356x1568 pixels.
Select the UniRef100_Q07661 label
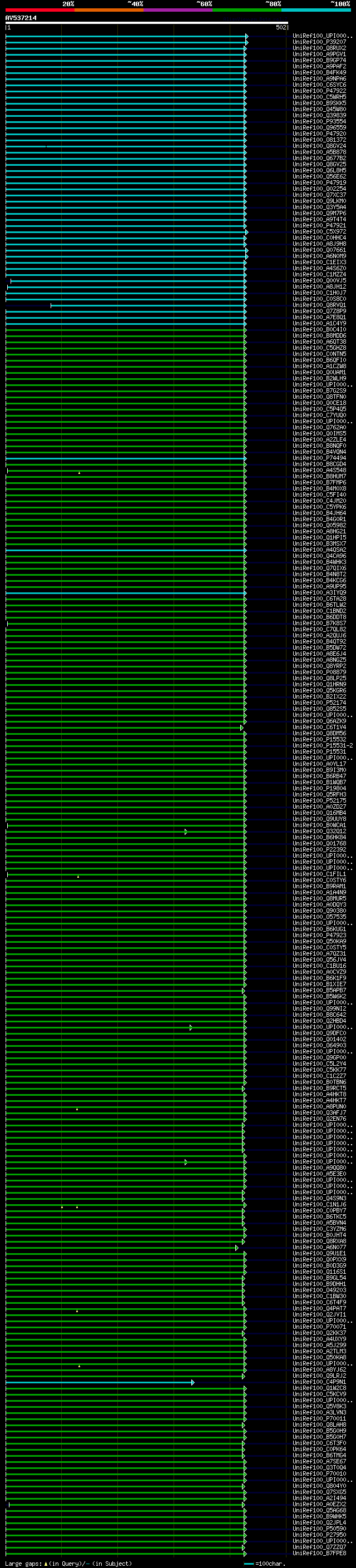319,250
